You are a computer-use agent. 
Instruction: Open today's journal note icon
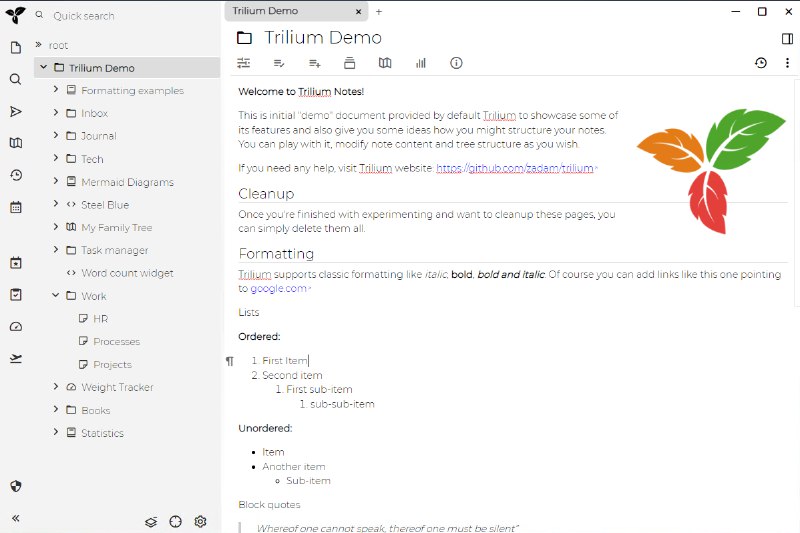point(16,263)
